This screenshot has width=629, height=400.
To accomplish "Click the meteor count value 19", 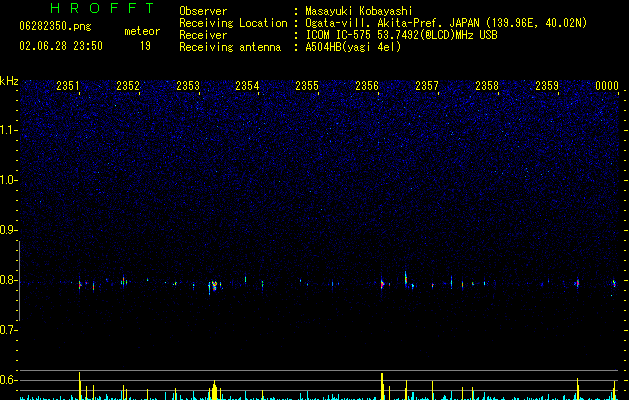I will [145, 46].
